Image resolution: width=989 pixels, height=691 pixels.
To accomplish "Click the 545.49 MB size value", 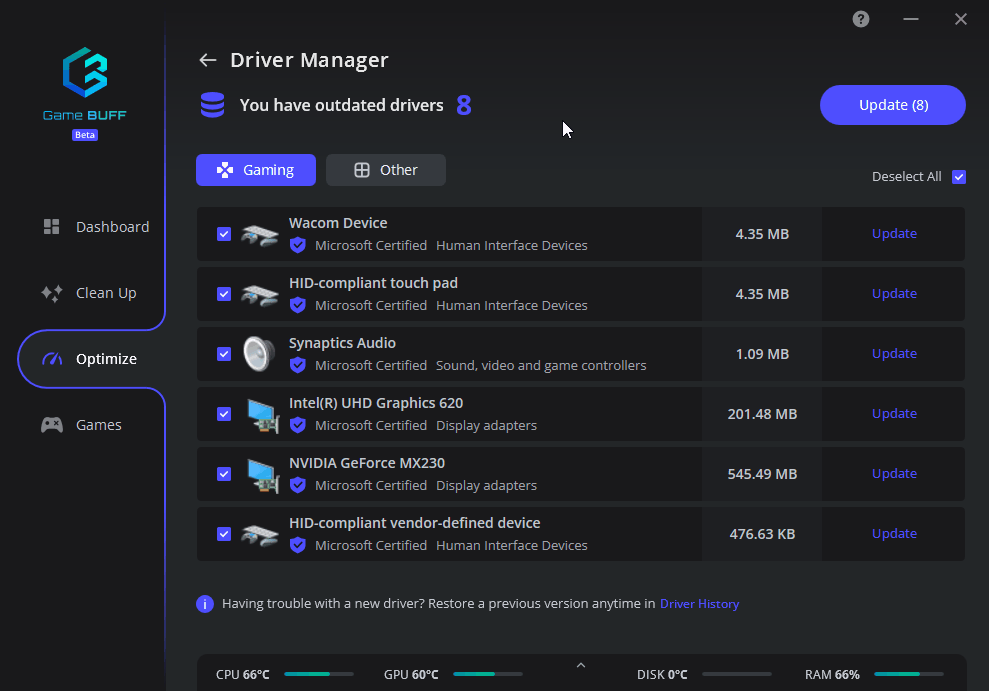I will [762, 474].
